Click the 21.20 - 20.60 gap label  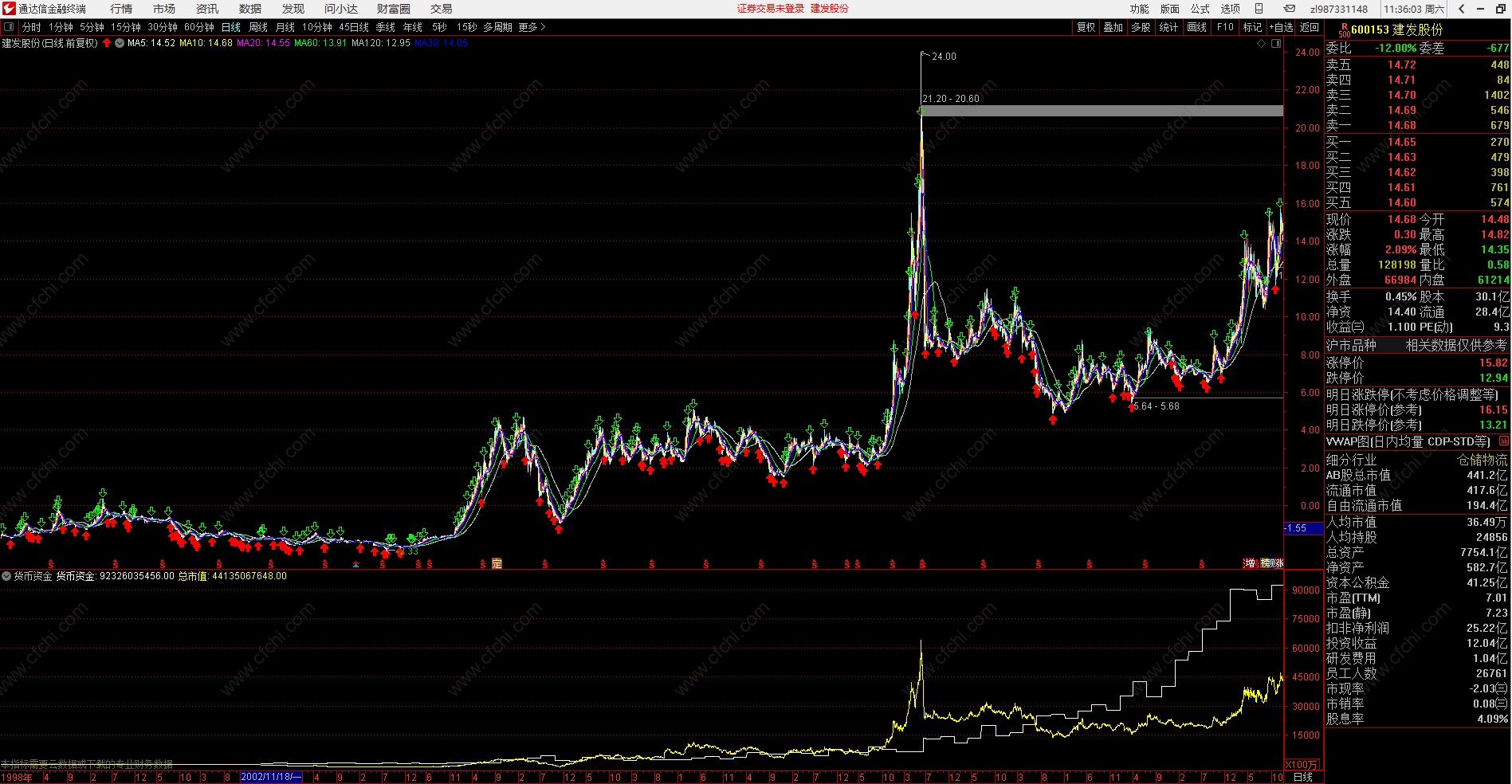[x=951, y=99]
